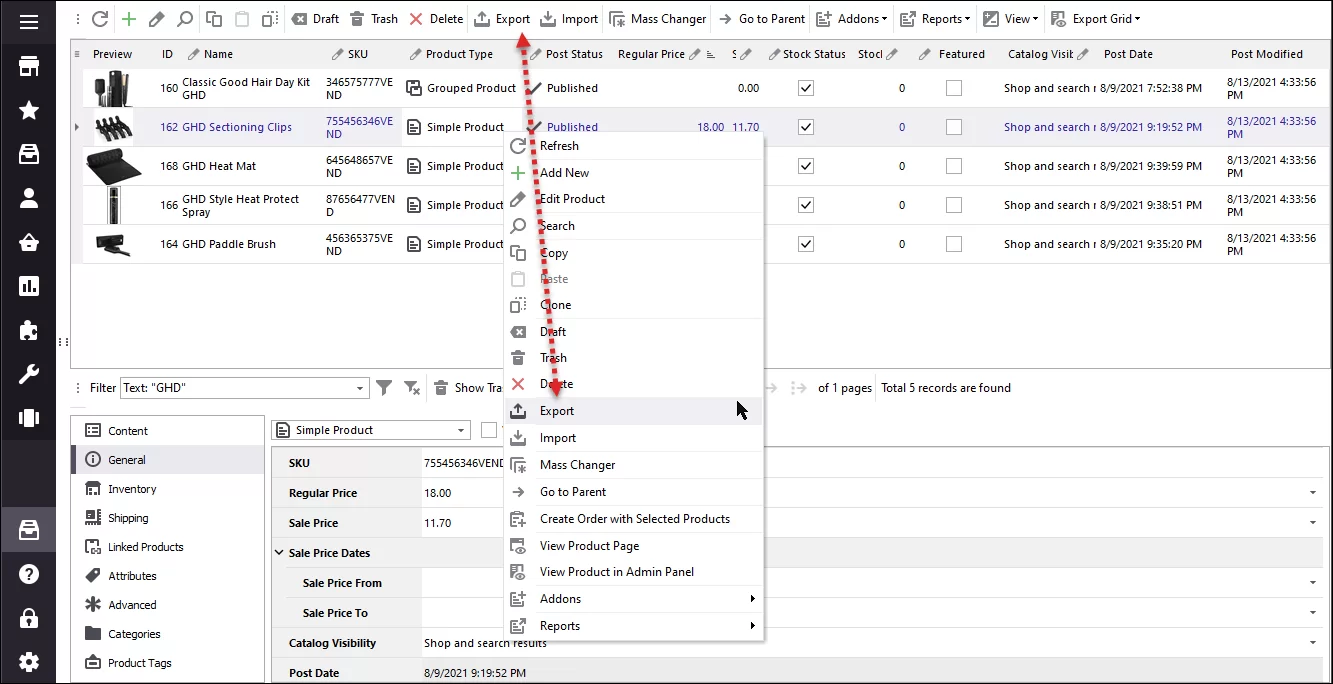The width and height of the screenshot is (1333, 684).
Task: Select the wrench tools icon in the sidebar
Action: (27, 375)
